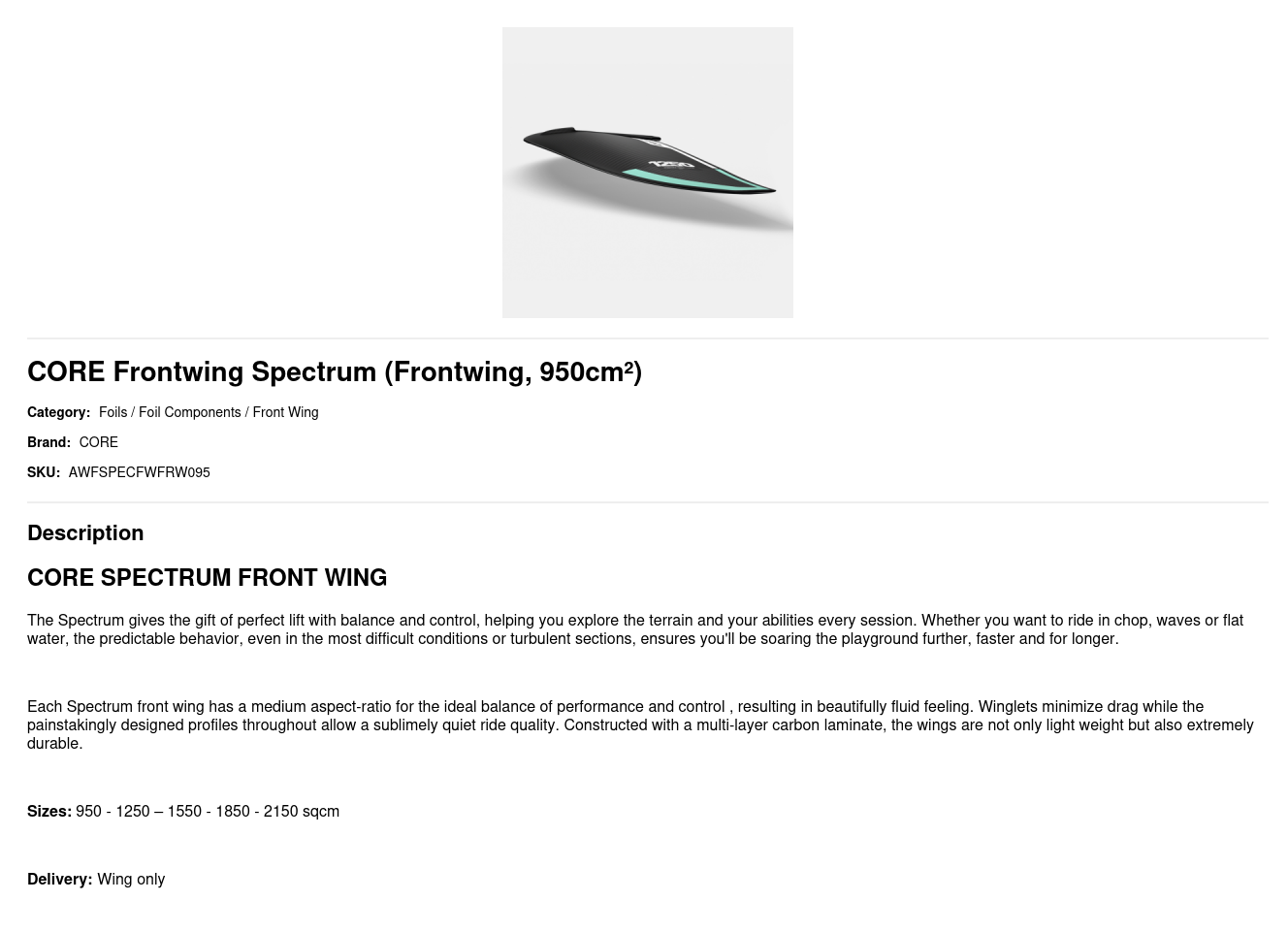
Task: Click the 'Wing only' delivery text
Action: pyautogui.click(x=131, y=880)
